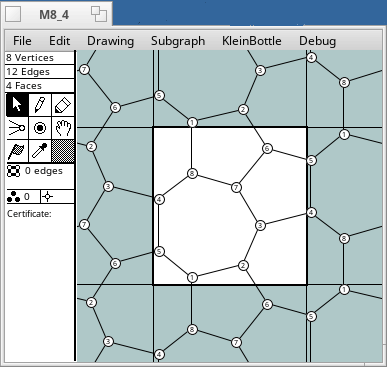This screenshot has height=367, width=387.
Task: Select the arrow pointer tool
Action: [x=17, y=105]
